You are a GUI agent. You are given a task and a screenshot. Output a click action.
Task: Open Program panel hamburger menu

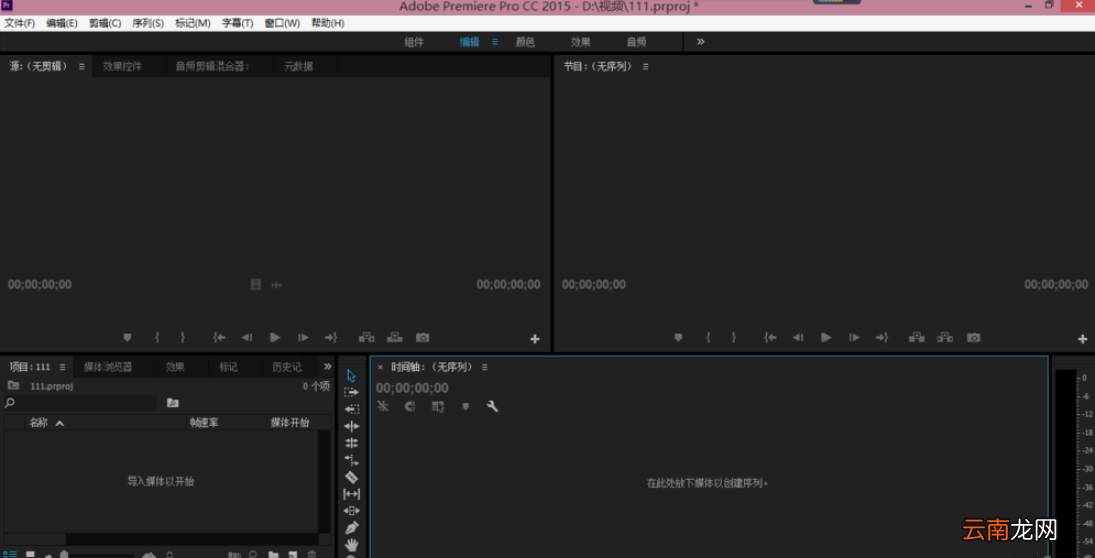click(x=646, y=66)
